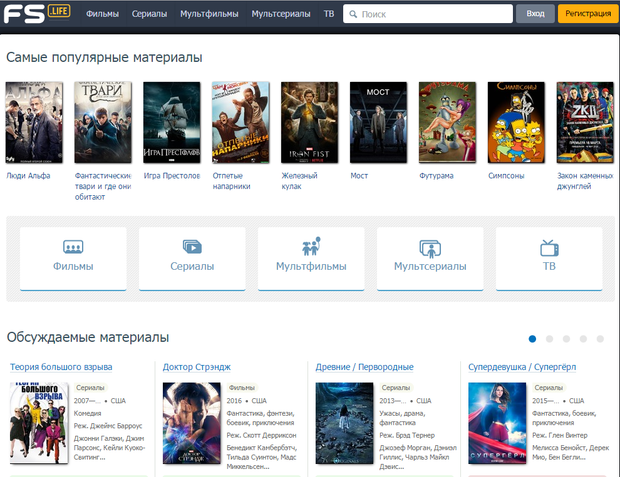Image resolution: width=620 pixels, height=477 pixels.
Task: Open the ТВ category icon tile
Action: coord(548,258)
